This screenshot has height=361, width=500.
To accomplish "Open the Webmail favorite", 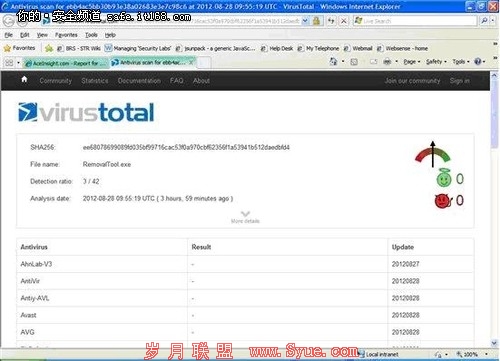I will point(358,48).
